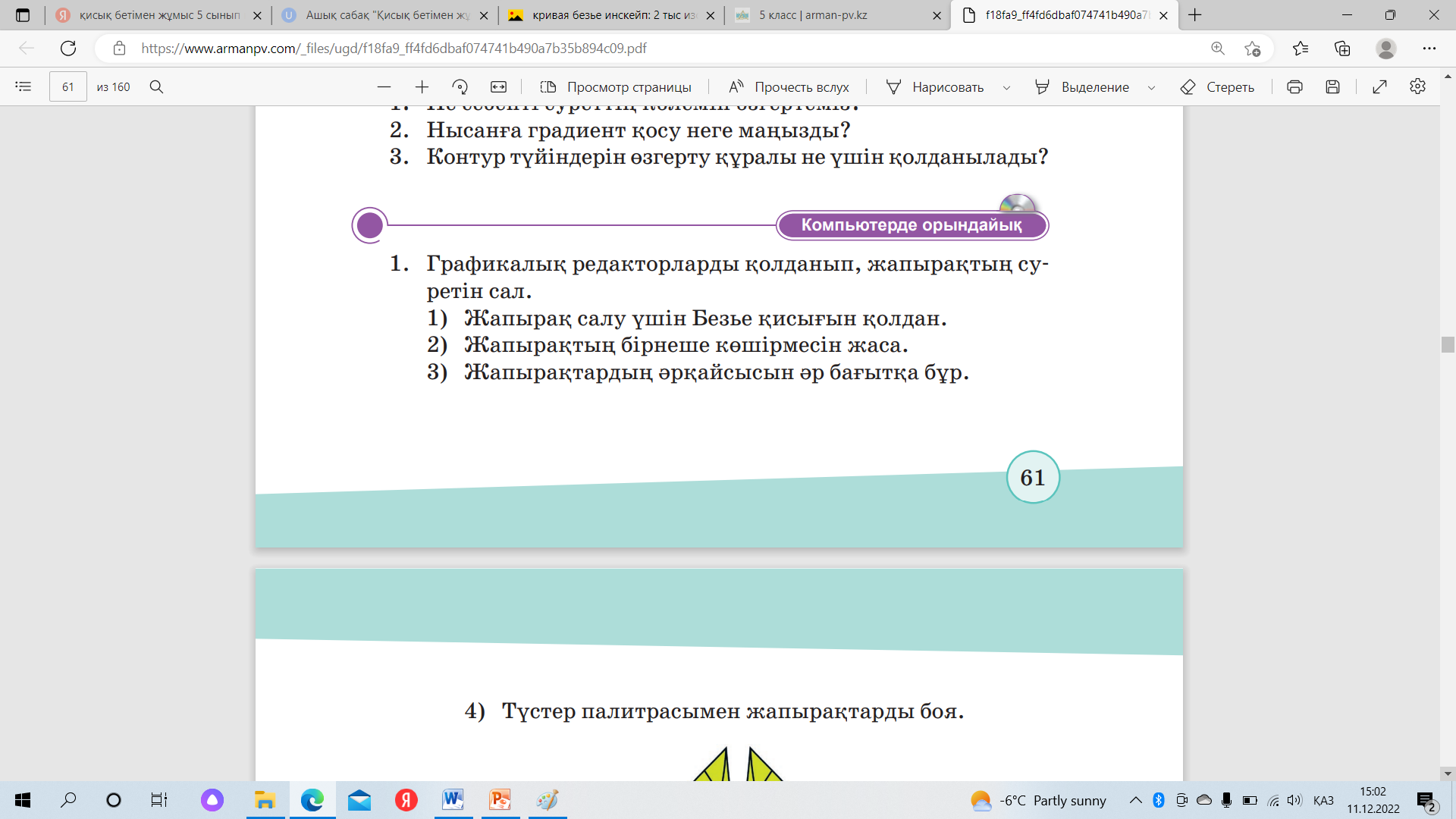Image resolution: width=1456 pixels, height=819 pixels.
Task: Expand the Нарисовать dropdown arrow
Action: [x=1006, y=88]
